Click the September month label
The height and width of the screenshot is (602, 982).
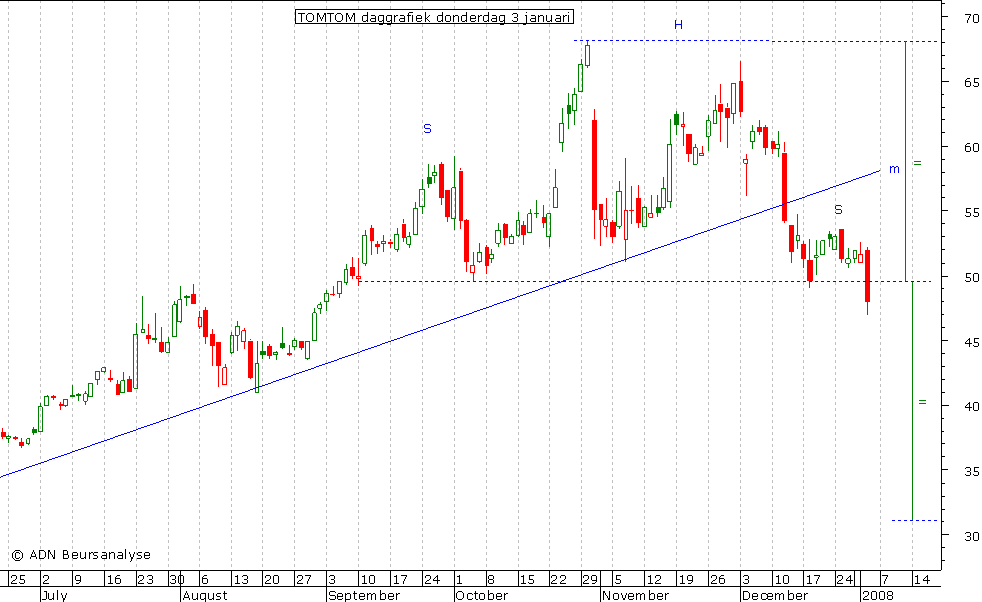click(x=364, y=595)
